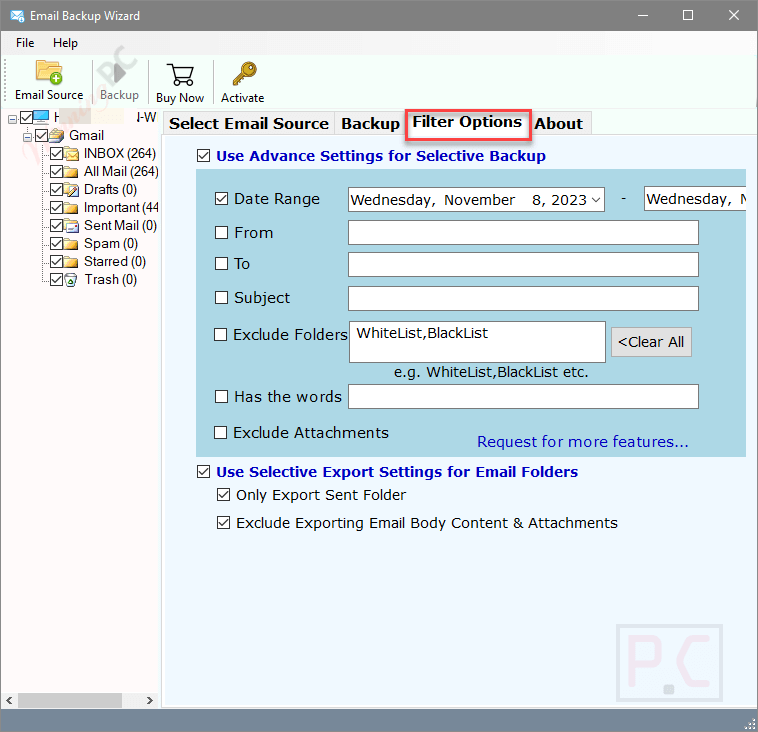Select the Drafts (0) folder label

pyautogui.click(x=110, y=190)
